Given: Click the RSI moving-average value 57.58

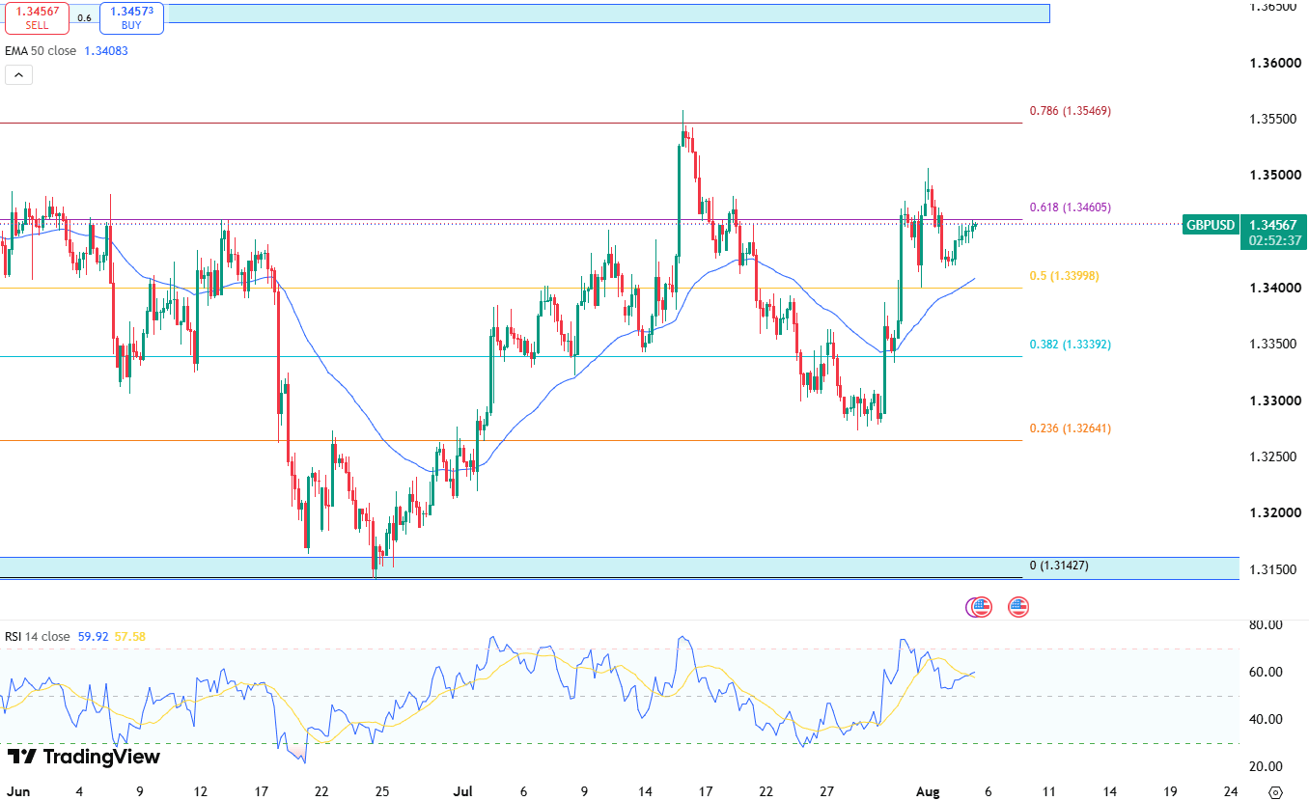Looking at the screenshot, I should click(x=130, y=636).
